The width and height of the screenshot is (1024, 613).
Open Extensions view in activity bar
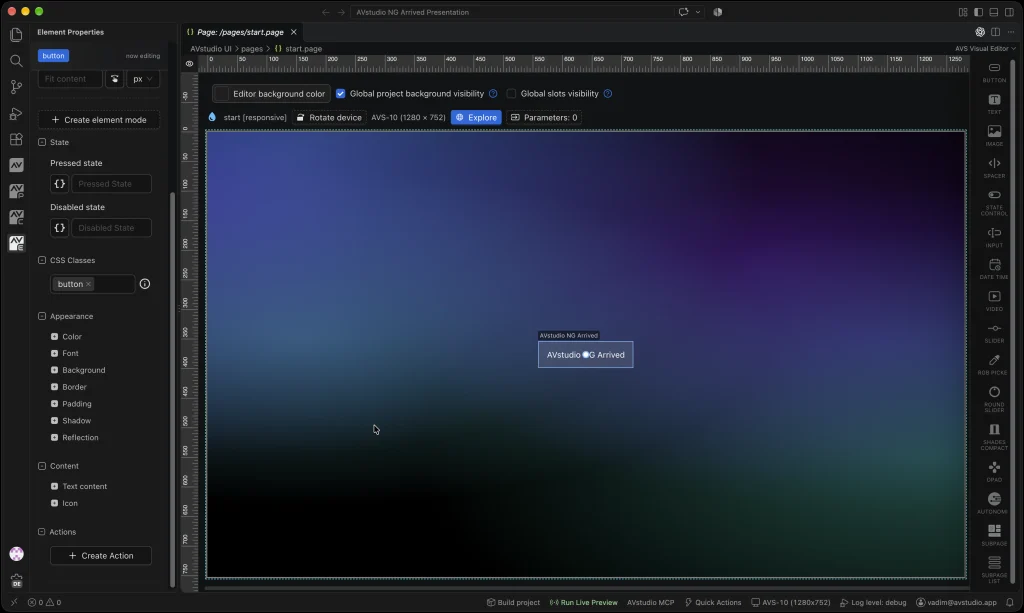16,140
